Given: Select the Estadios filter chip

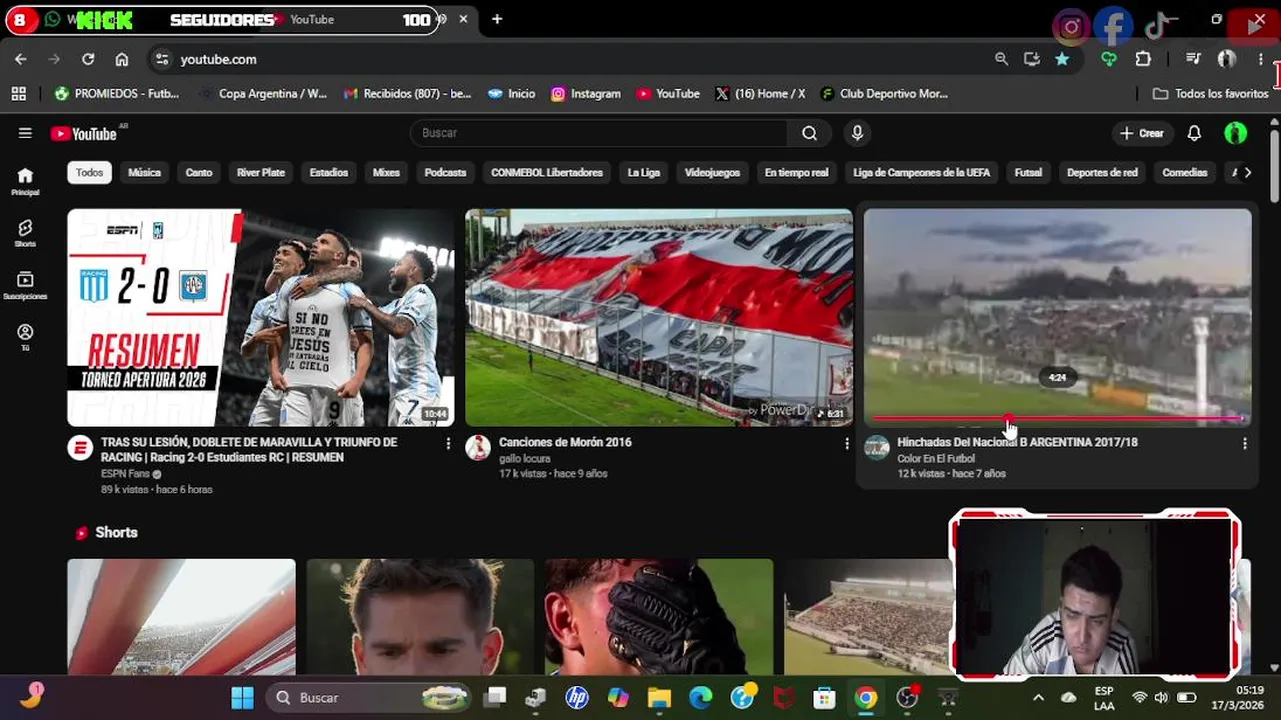Looking at the screenshot, I should [329, 172].
